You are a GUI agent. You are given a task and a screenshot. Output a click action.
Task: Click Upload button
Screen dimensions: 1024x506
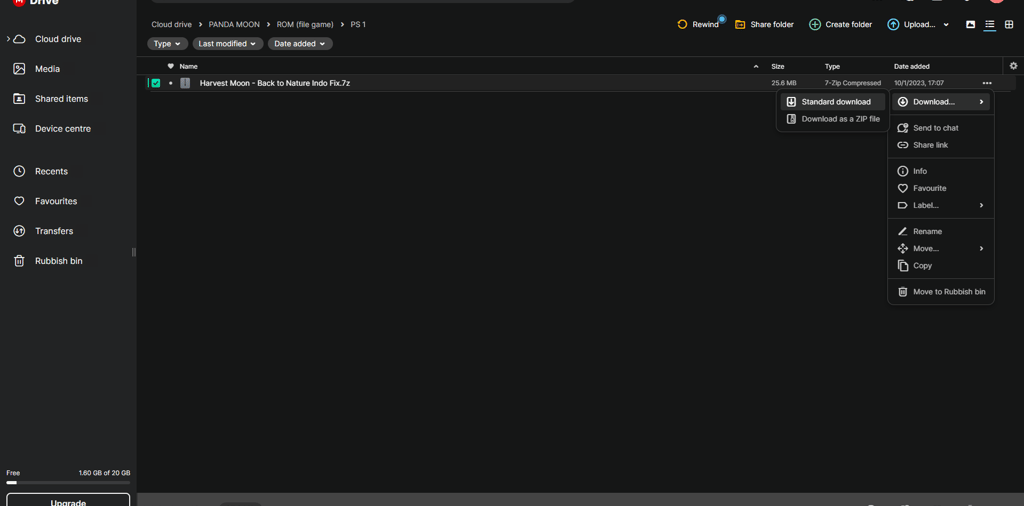coord(911,25)
